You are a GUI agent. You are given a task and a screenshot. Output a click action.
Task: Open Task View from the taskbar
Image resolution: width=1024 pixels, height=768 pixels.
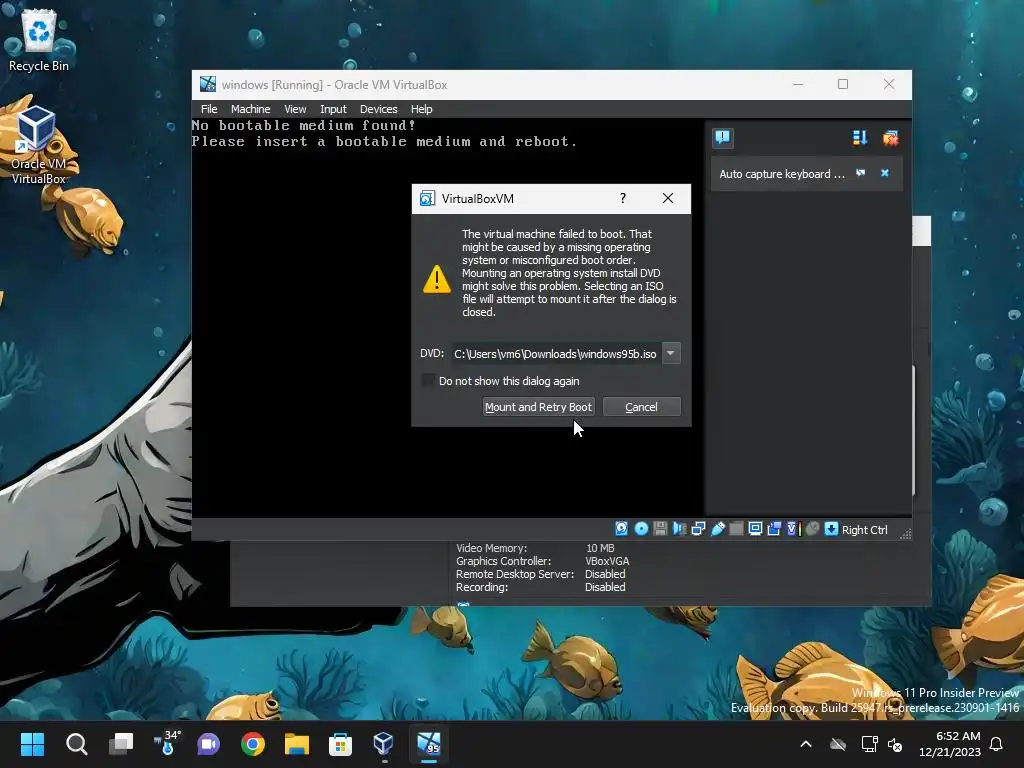pos(121,744)
